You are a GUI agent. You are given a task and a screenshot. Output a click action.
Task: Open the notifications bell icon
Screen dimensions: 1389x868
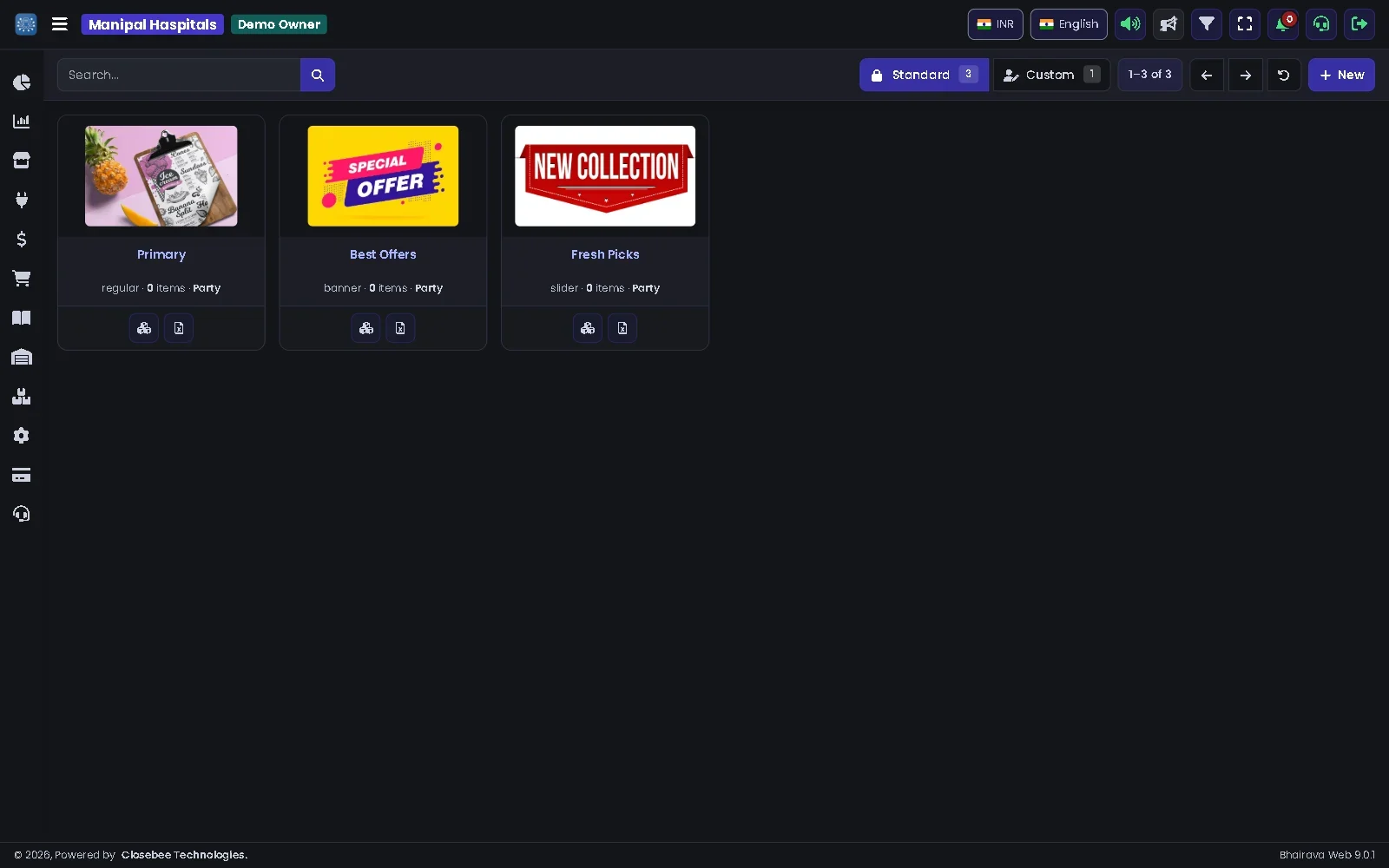coord(1283,24)
